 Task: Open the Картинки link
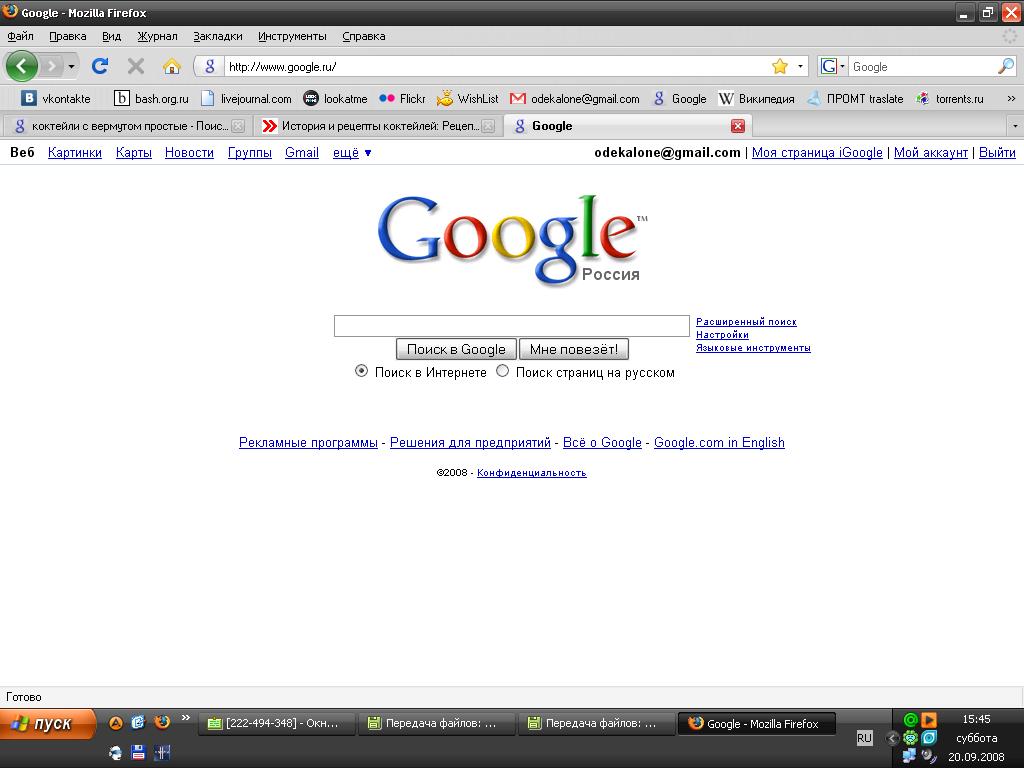(74, 153)
